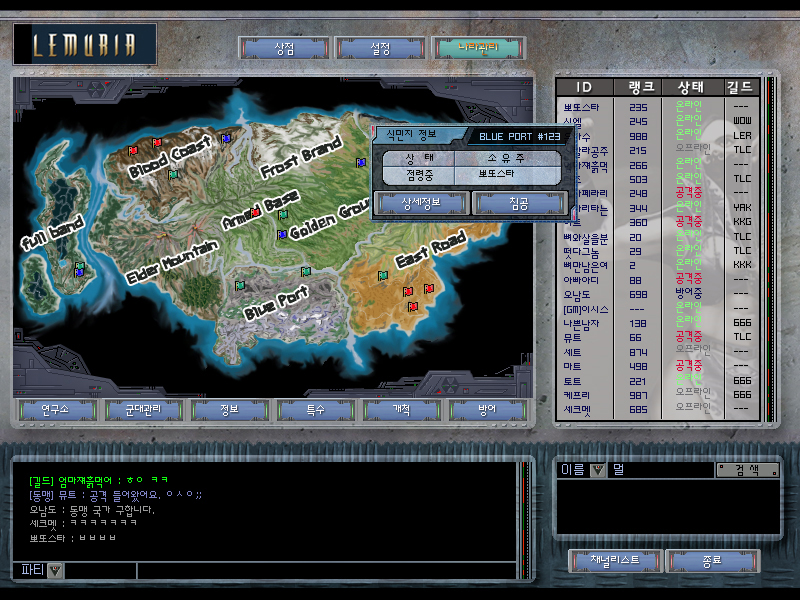Select player 뼈만남은여 in the list
This screenshot has height=600, width=800.
658,265
